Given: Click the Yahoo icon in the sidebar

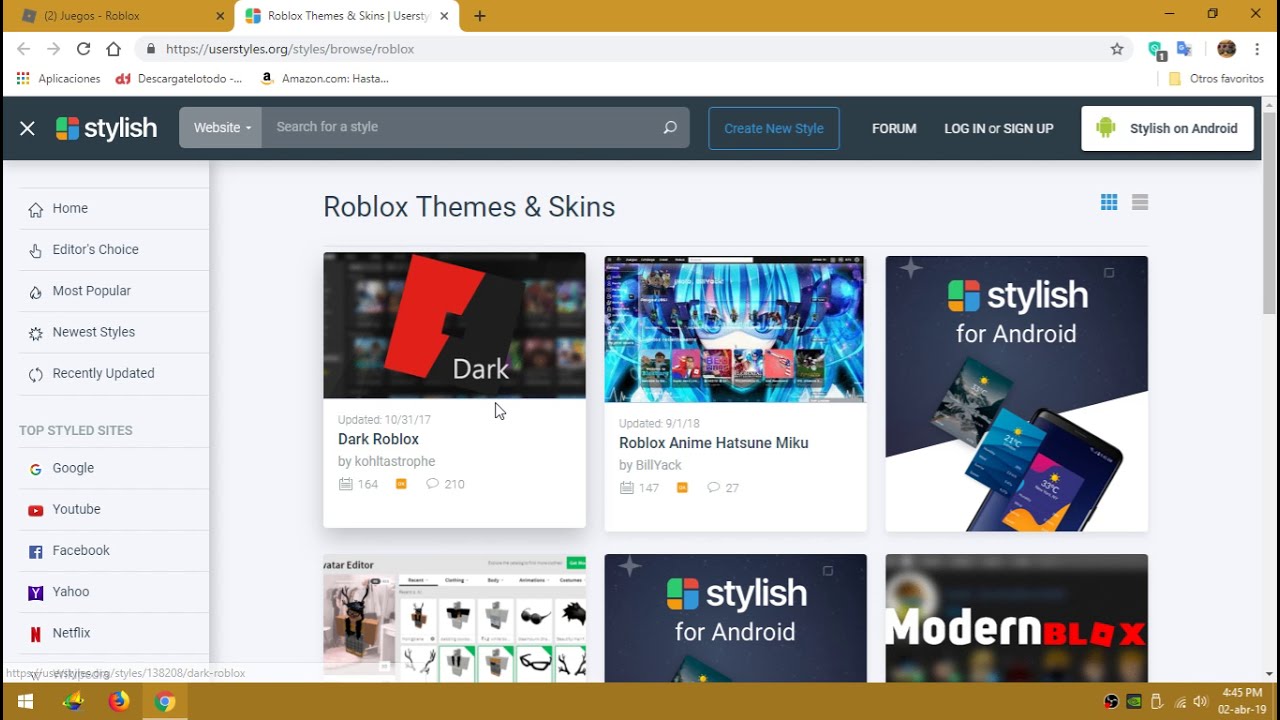Looking at the screenshot, I should pos(36,593).
